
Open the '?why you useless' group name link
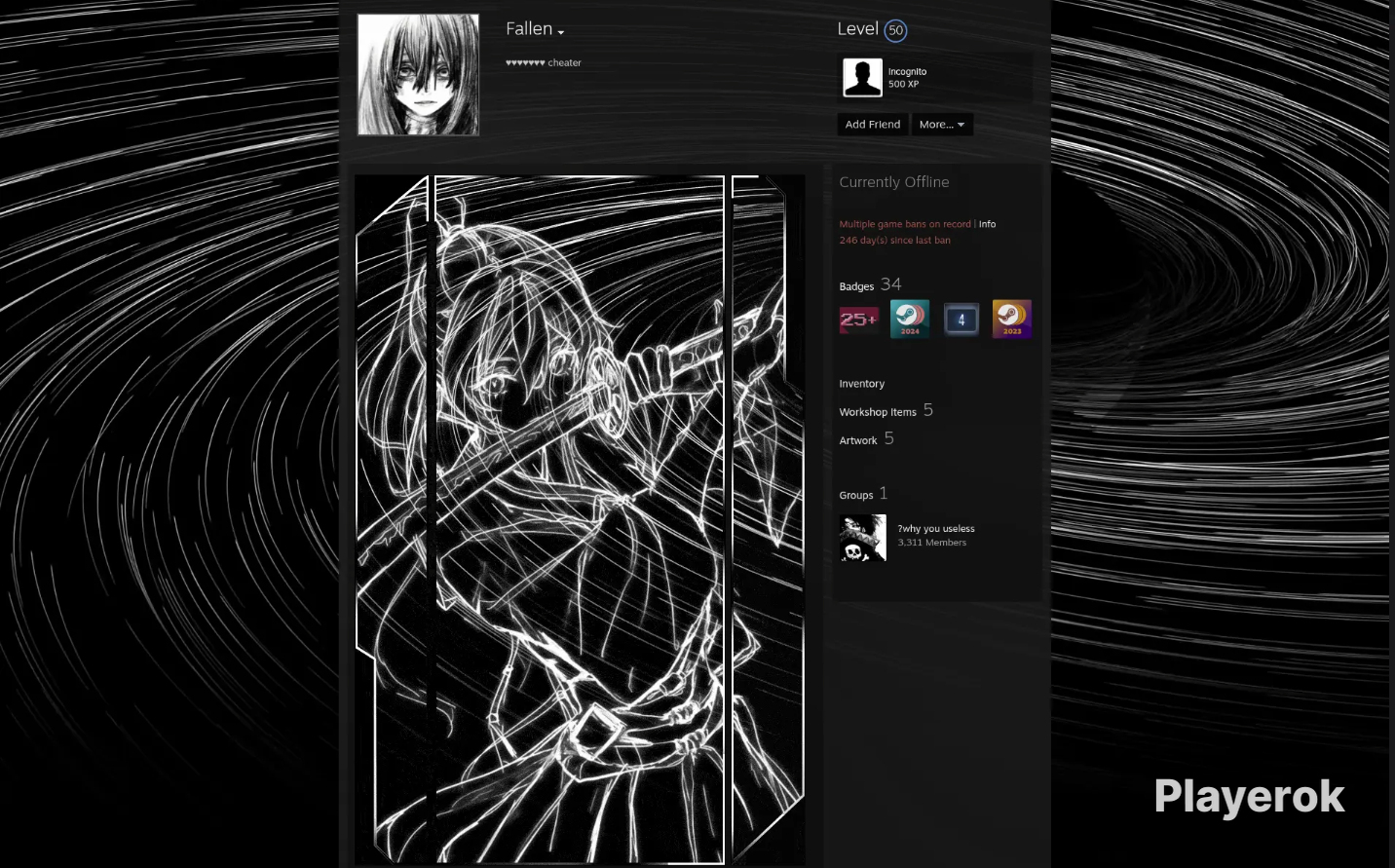point(936,529)
